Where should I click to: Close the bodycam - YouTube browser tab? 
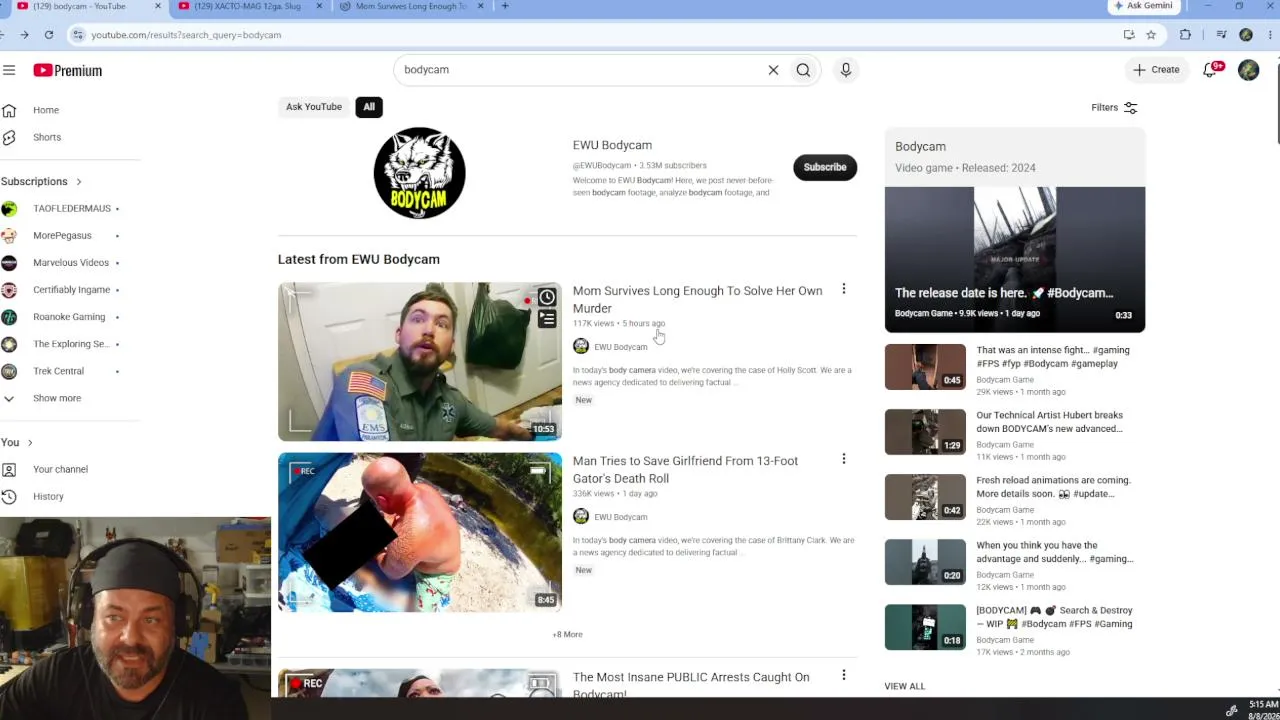[157, 6]
